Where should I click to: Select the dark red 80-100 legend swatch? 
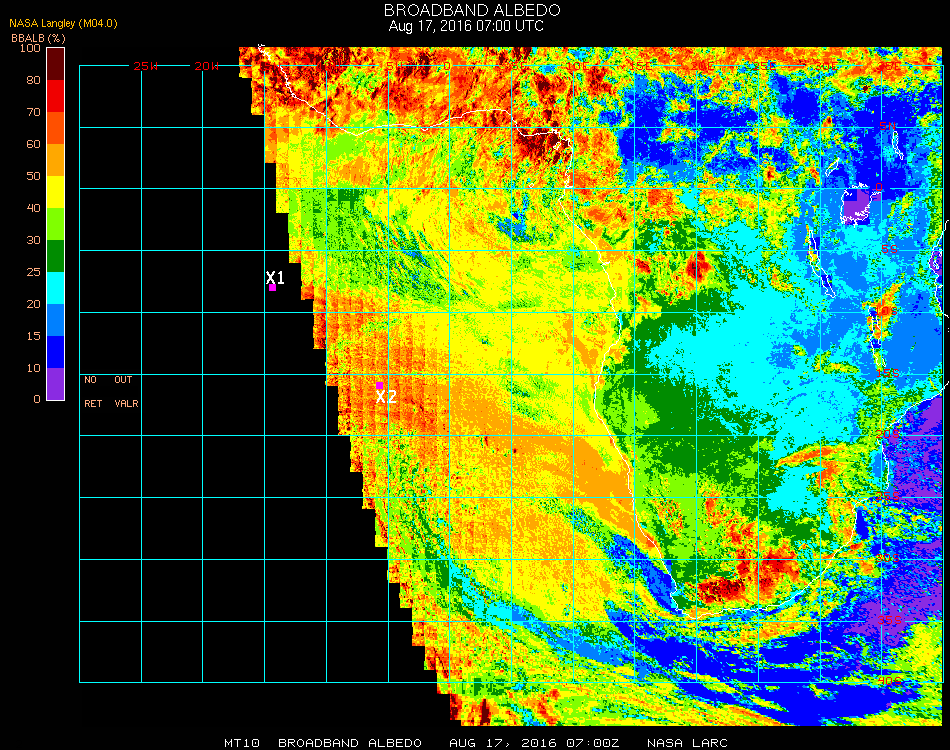[x=55, y=64]
